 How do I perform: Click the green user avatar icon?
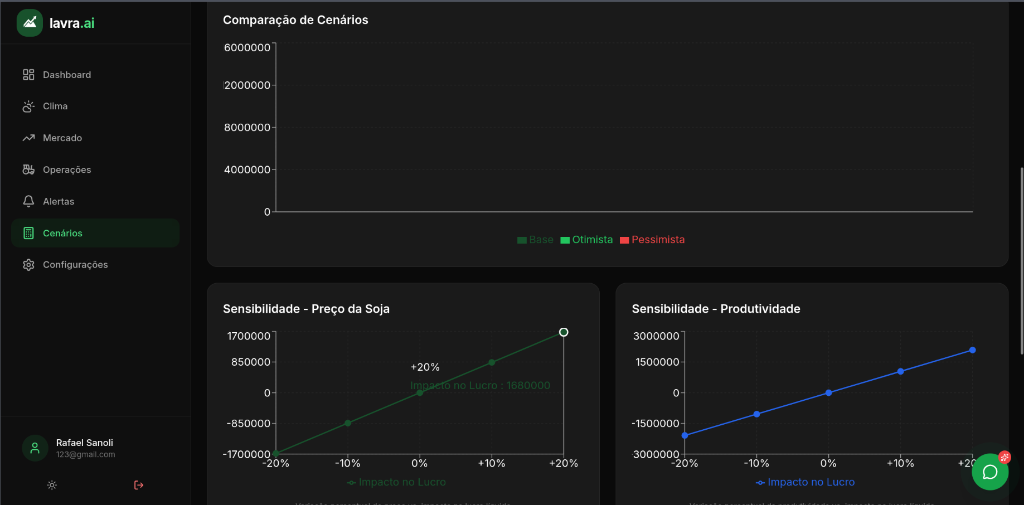click(x=35, y=448)
